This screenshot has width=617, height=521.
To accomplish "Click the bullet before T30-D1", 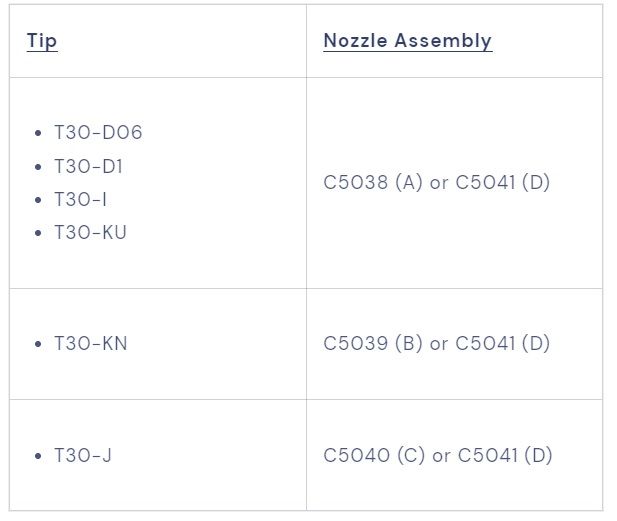I will click(38, 166).
